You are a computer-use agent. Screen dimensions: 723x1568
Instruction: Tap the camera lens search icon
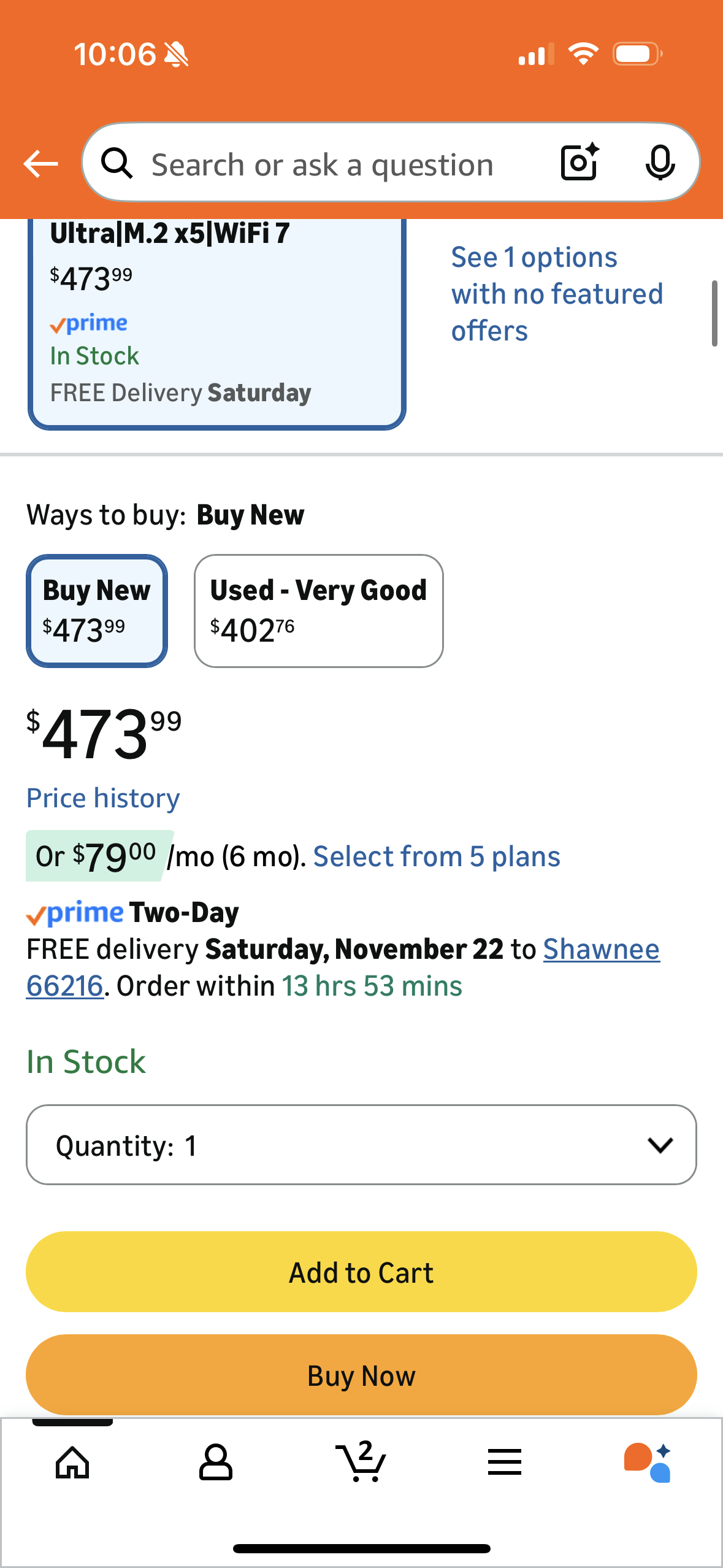point(579,163)
